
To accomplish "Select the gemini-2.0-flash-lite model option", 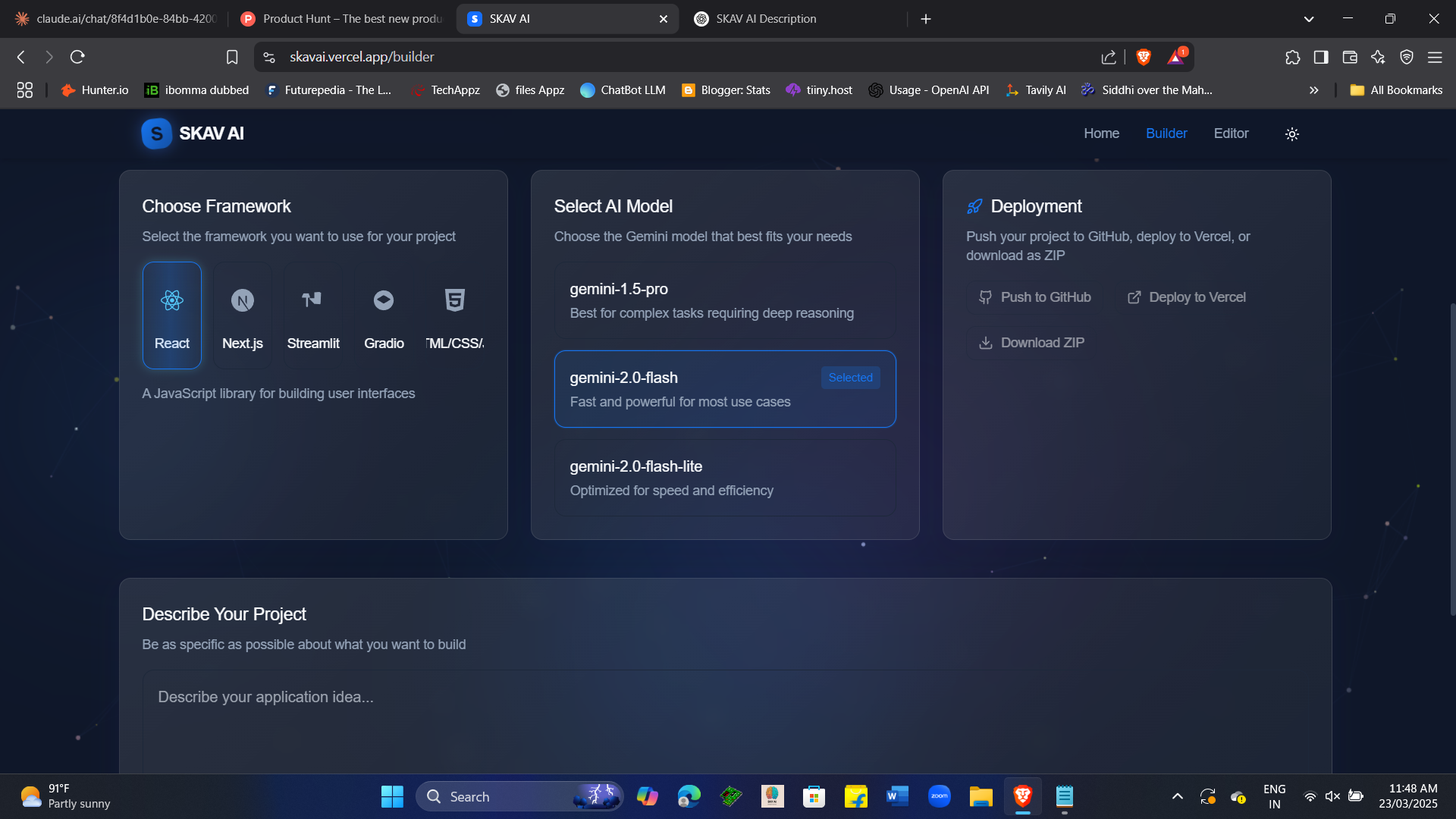I will pyautogui.click(x=724, y=479).
